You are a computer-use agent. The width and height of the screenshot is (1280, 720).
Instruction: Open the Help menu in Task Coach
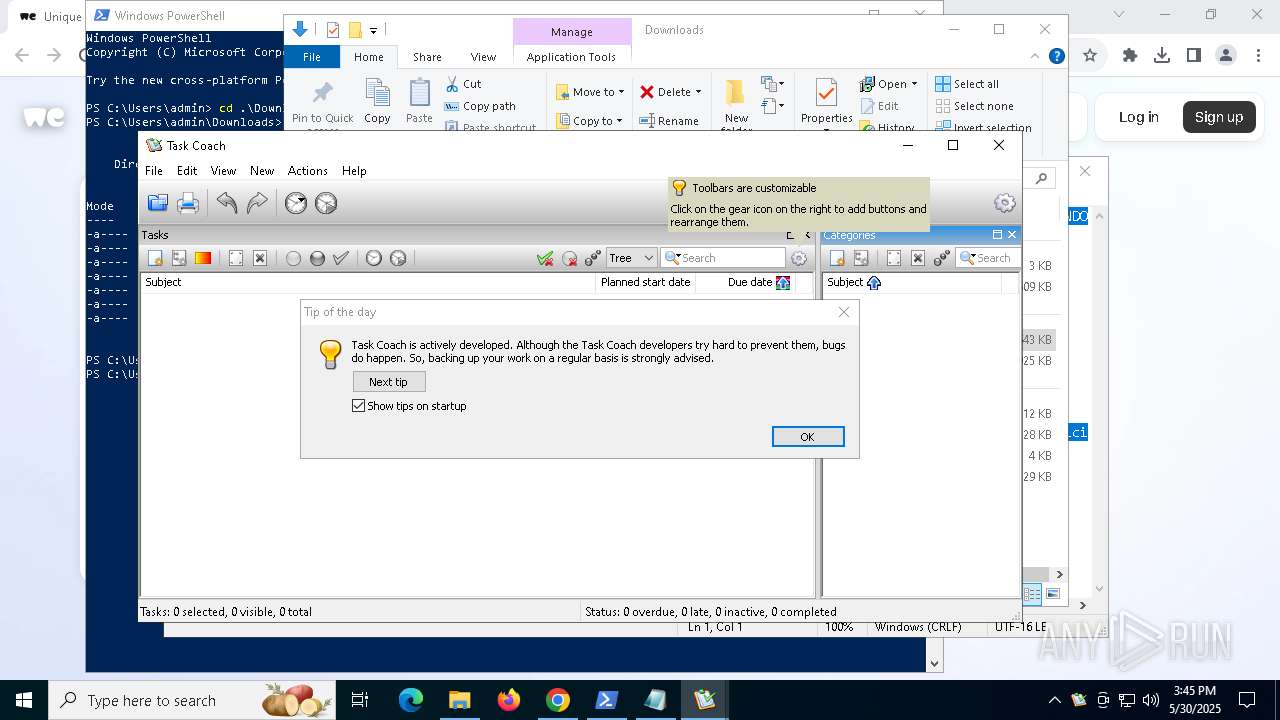(354, 171)
